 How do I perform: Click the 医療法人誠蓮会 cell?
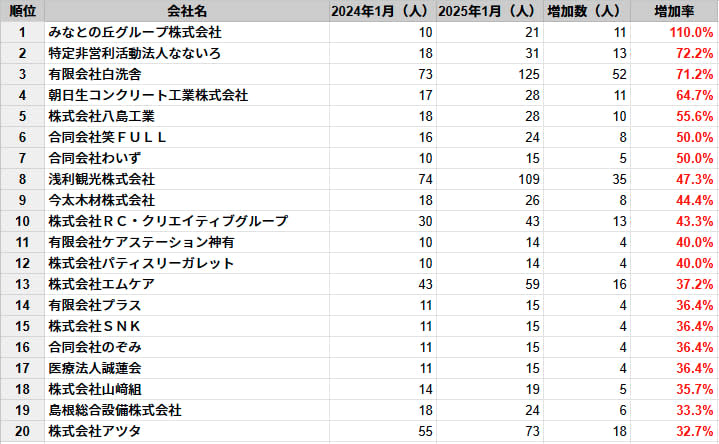pos(95,368)
